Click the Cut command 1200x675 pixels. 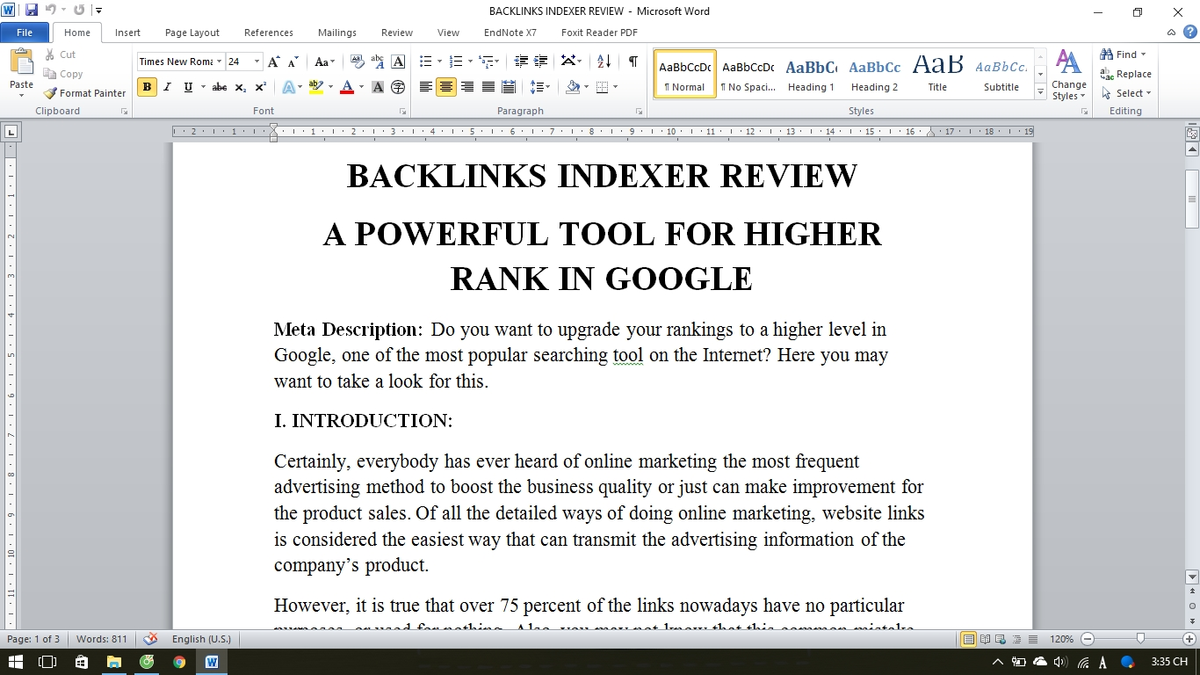[x=60, y=54]
